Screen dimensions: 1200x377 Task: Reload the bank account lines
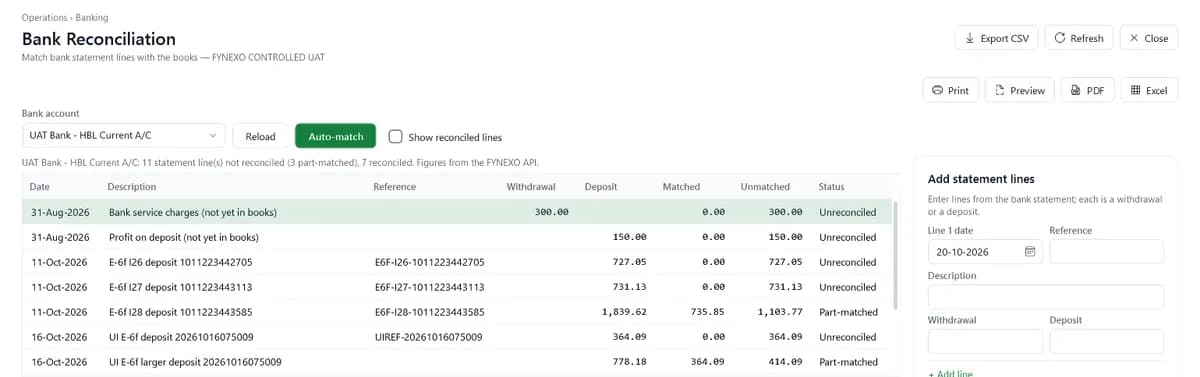[x=260, y=136]
